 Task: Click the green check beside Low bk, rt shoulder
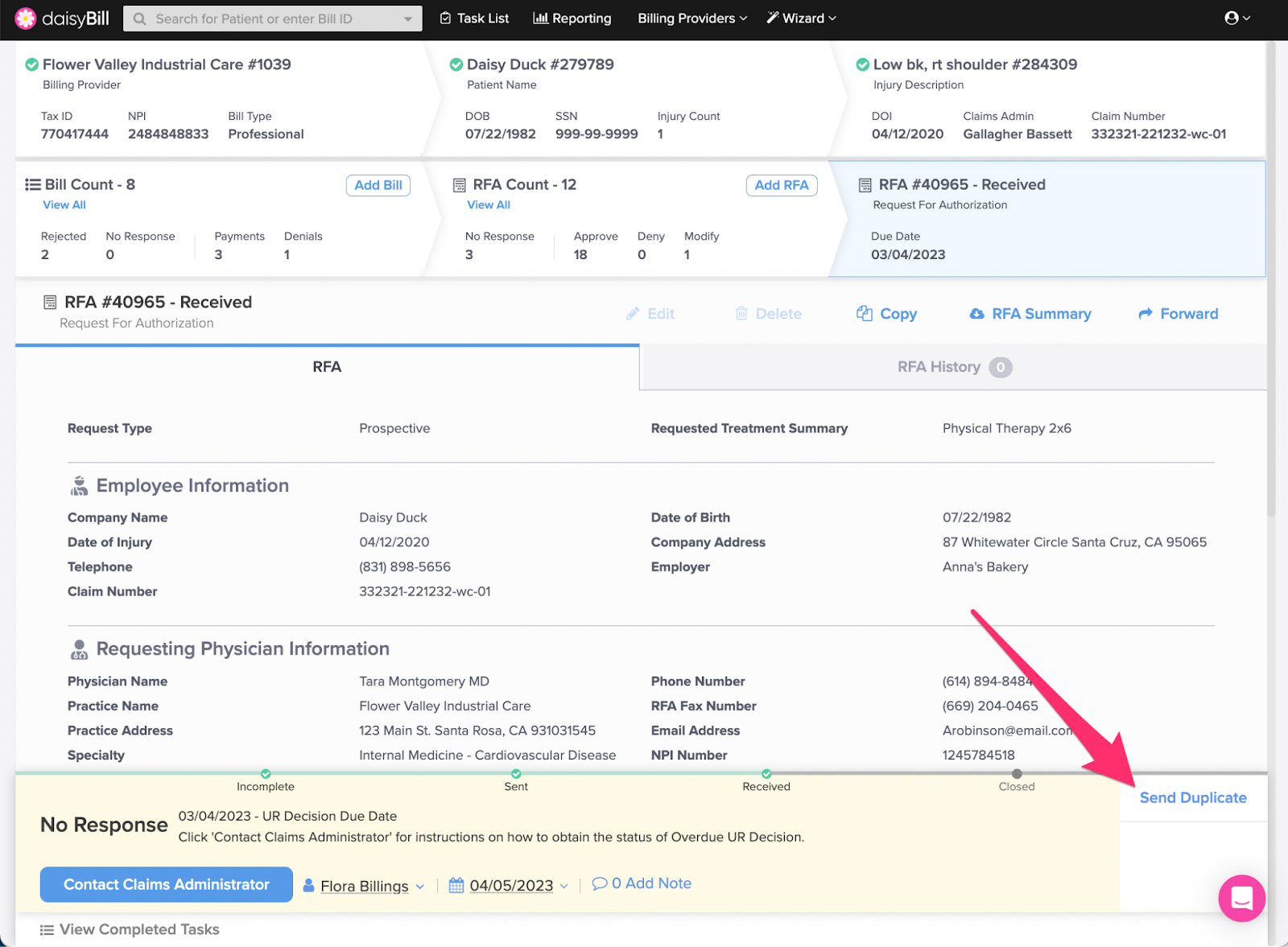click(x=863, y=64)
